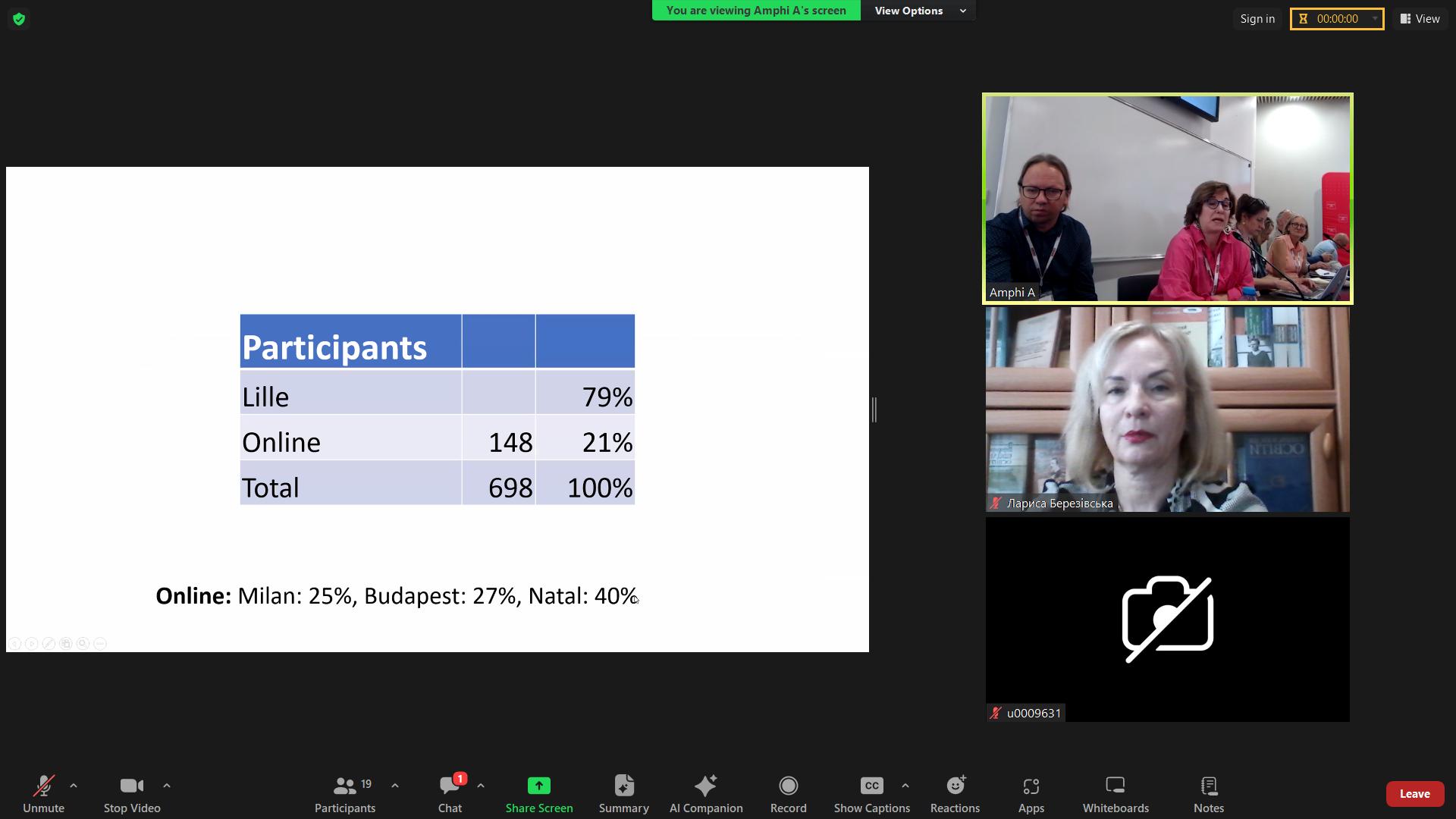The width and height of the screenshot is (1456, 819).
Task: Click the see-all-slides icon on shared slide
Action: [x=66, y=644]
